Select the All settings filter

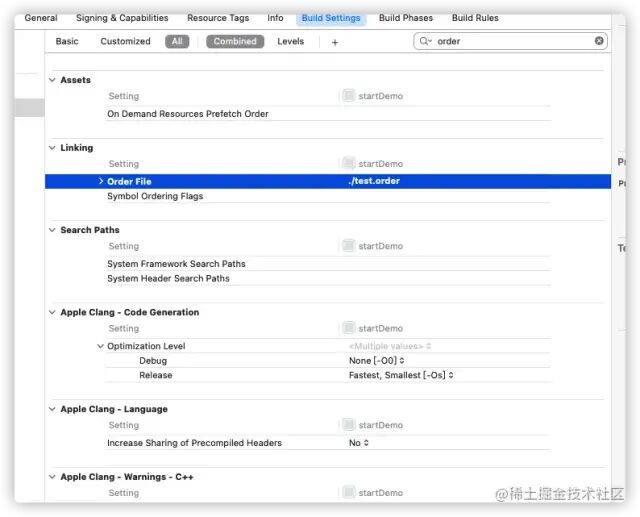point(177,41)
